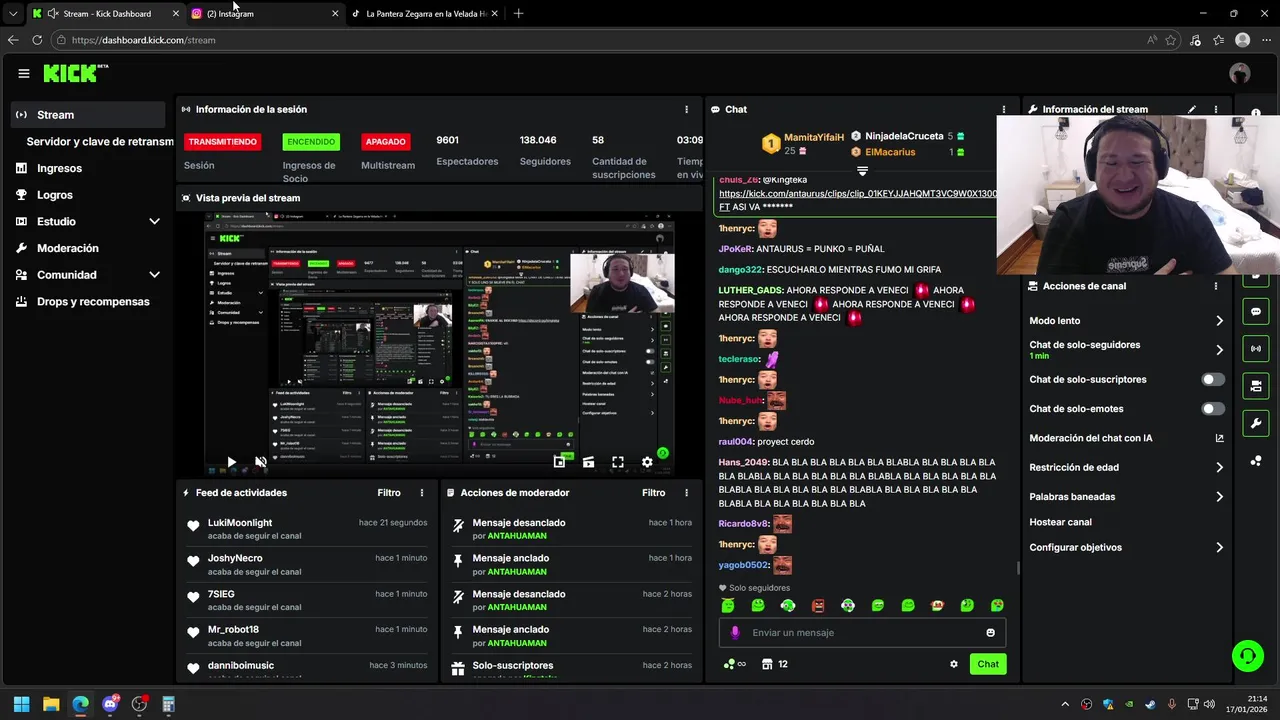The width and height of the screenshot is (1280, 720).
Task: Open Windows Start button on taskbar
Action: (x=21, y=704)
